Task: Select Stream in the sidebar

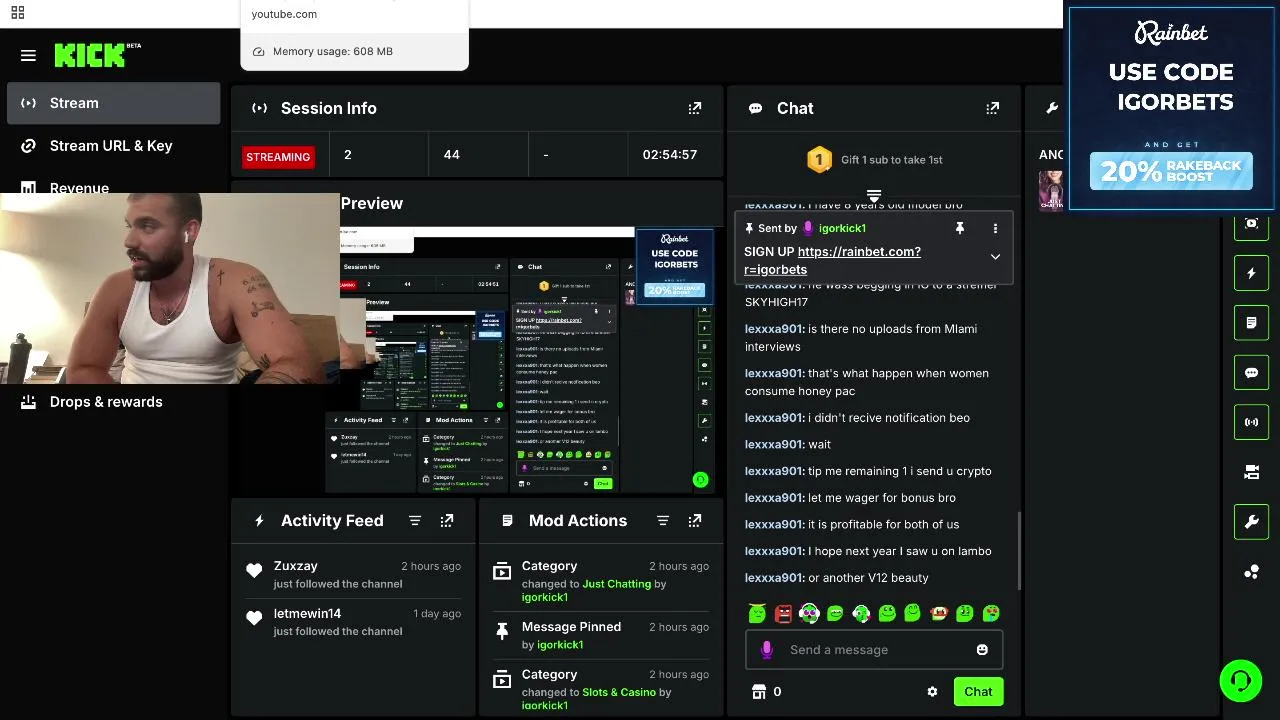Action: [113, 103]
